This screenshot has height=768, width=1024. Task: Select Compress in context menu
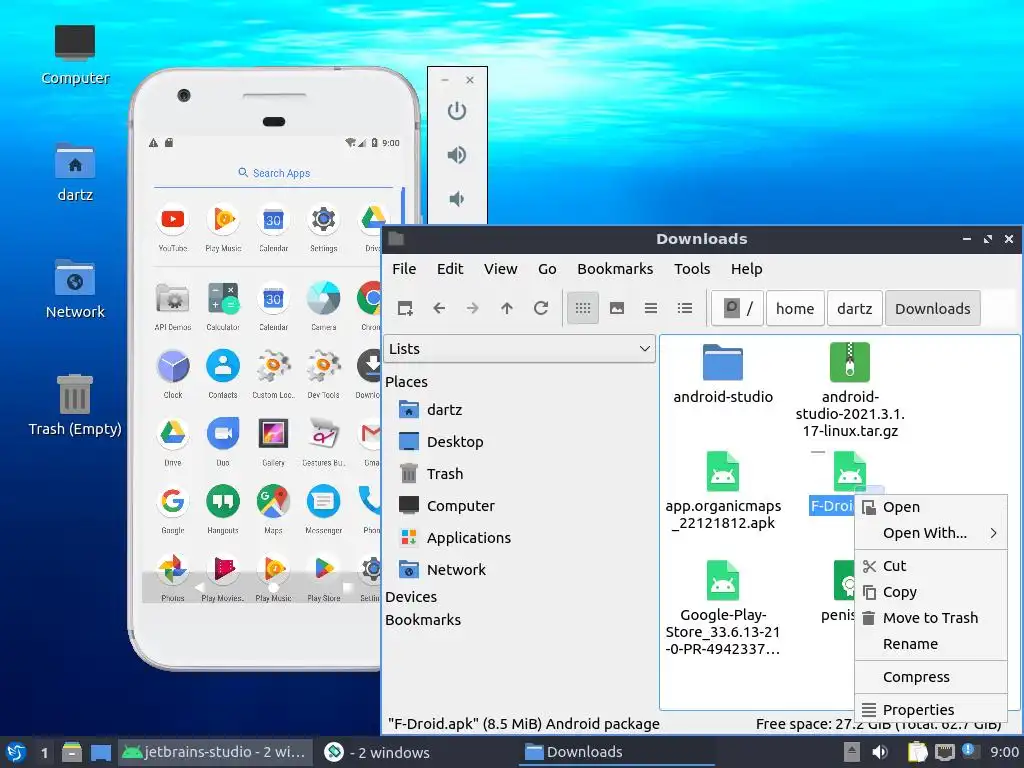click(931, 677)
